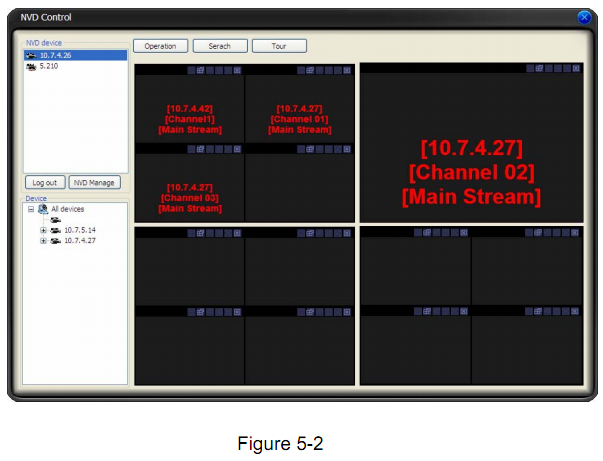Open split layout icon on Channel 03 pane
Image resolution: width=603 pixels, height=461 pixels.
pyautogui.click(x=200, y=149)
